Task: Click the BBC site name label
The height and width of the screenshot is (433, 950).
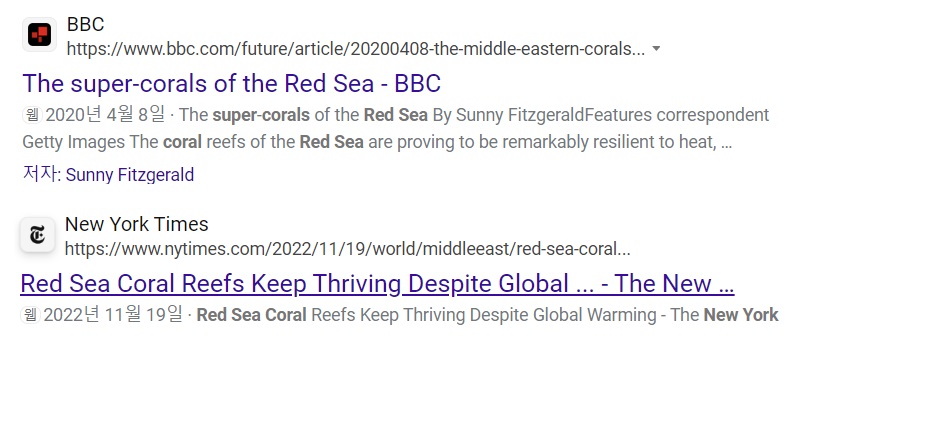Action: tap(85, 24)
